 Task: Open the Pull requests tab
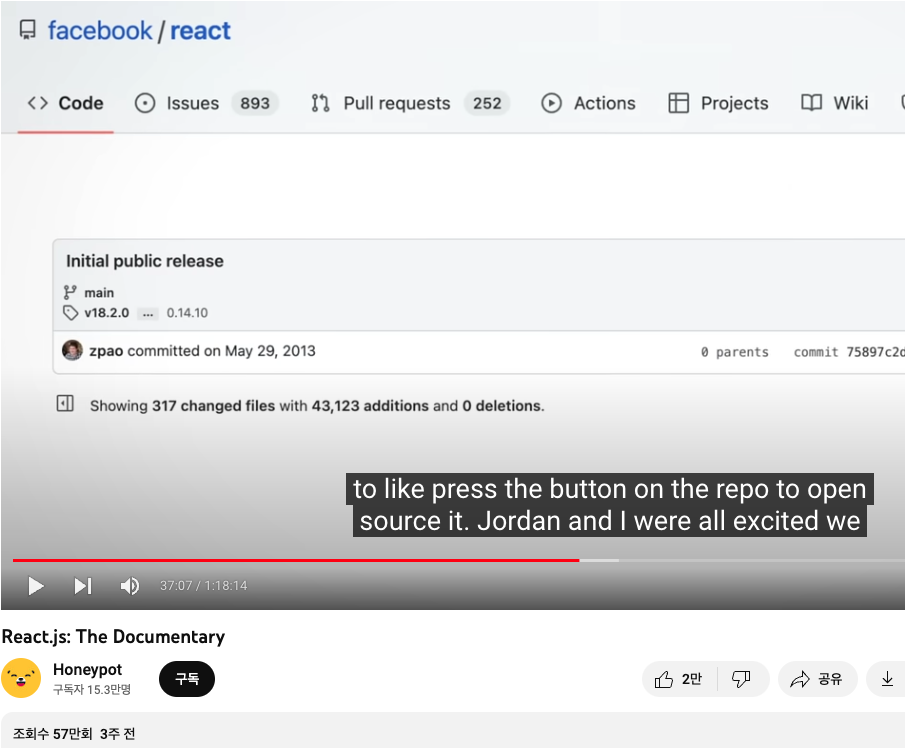click(396, 103)
